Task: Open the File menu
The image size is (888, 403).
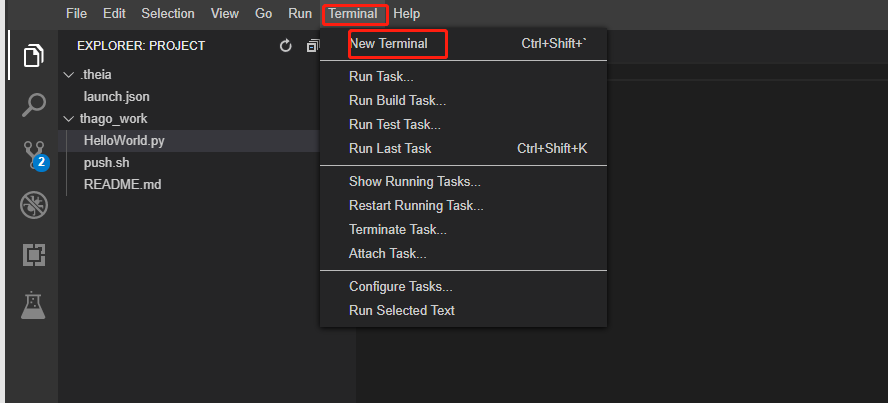Action: (76, 14)
